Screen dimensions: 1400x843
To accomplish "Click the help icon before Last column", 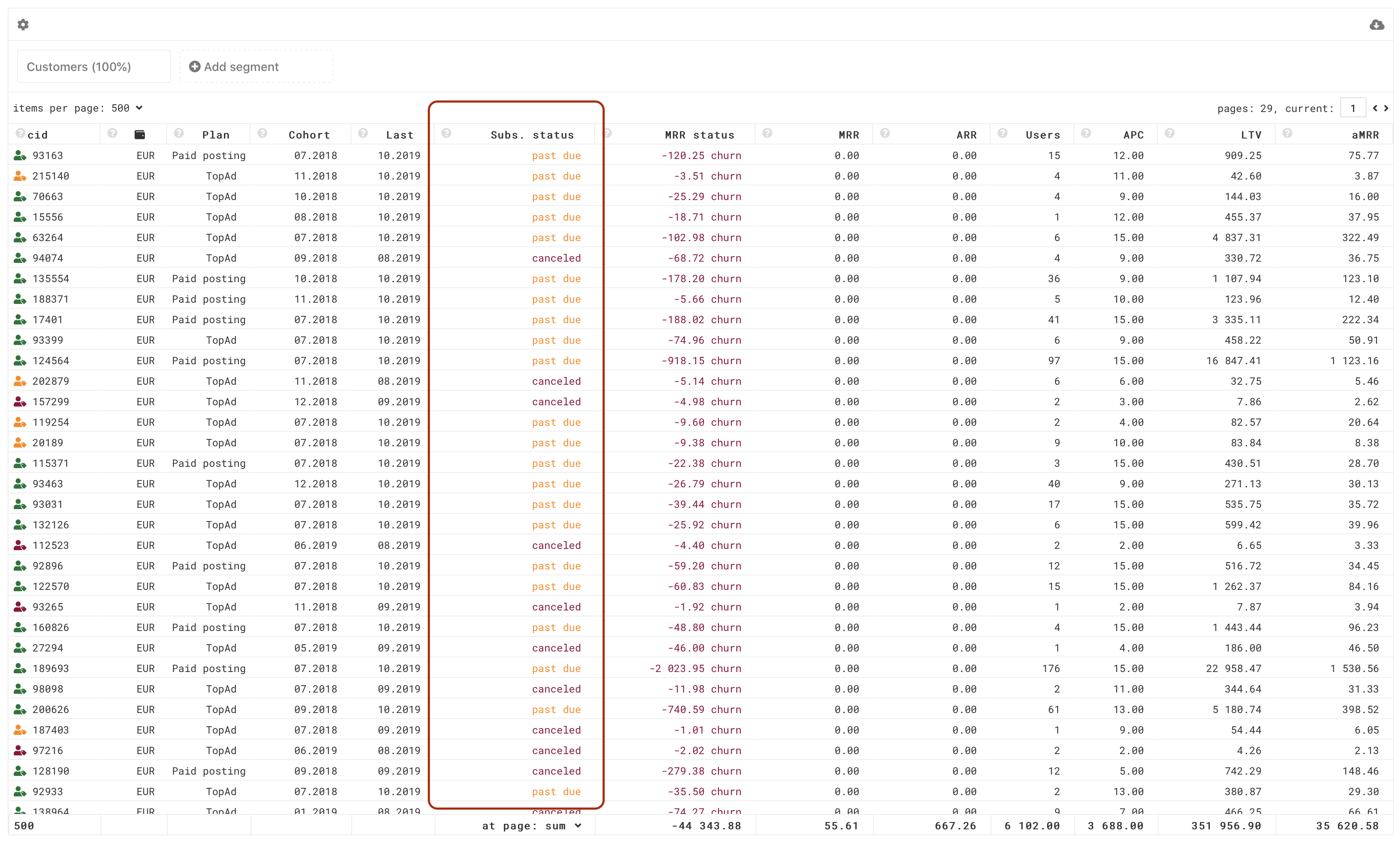I will click(363, 133).
